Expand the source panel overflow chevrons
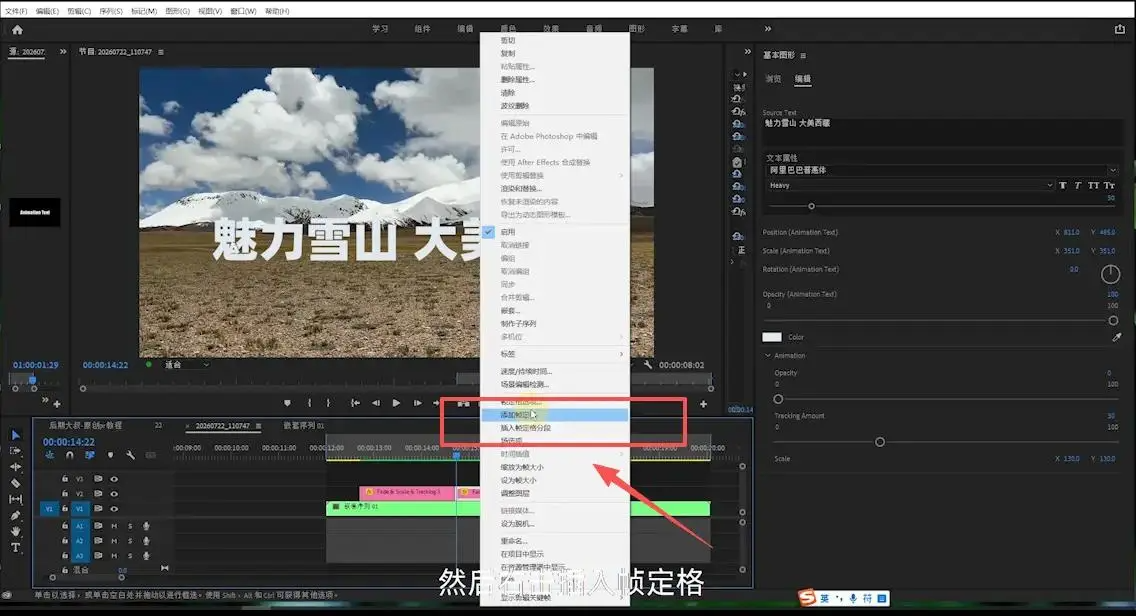This screenshot has height=616, width=1136. [63, 51]
